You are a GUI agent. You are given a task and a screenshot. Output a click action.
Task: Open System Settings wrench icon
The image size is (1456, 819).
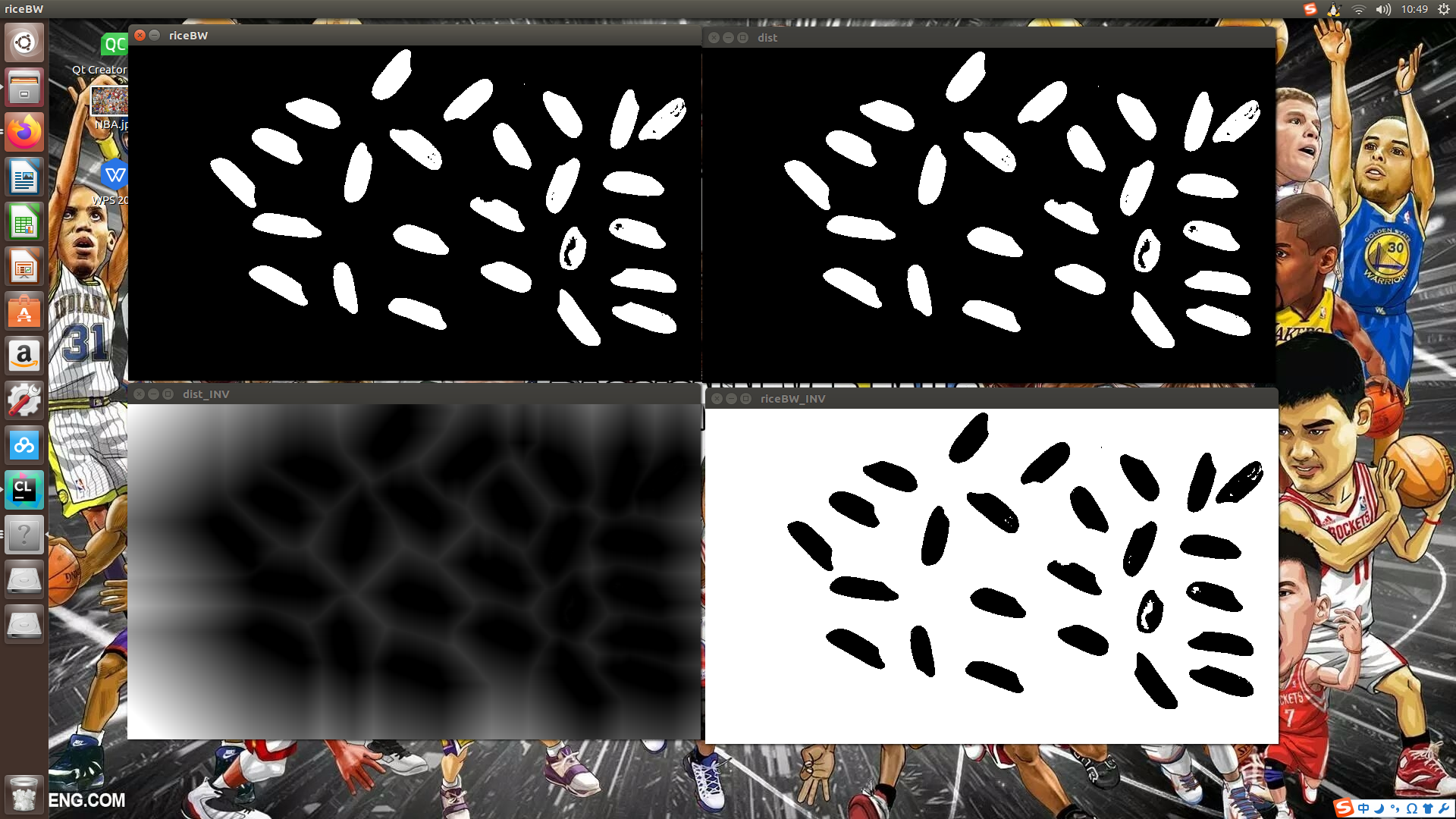pos(24,400)
